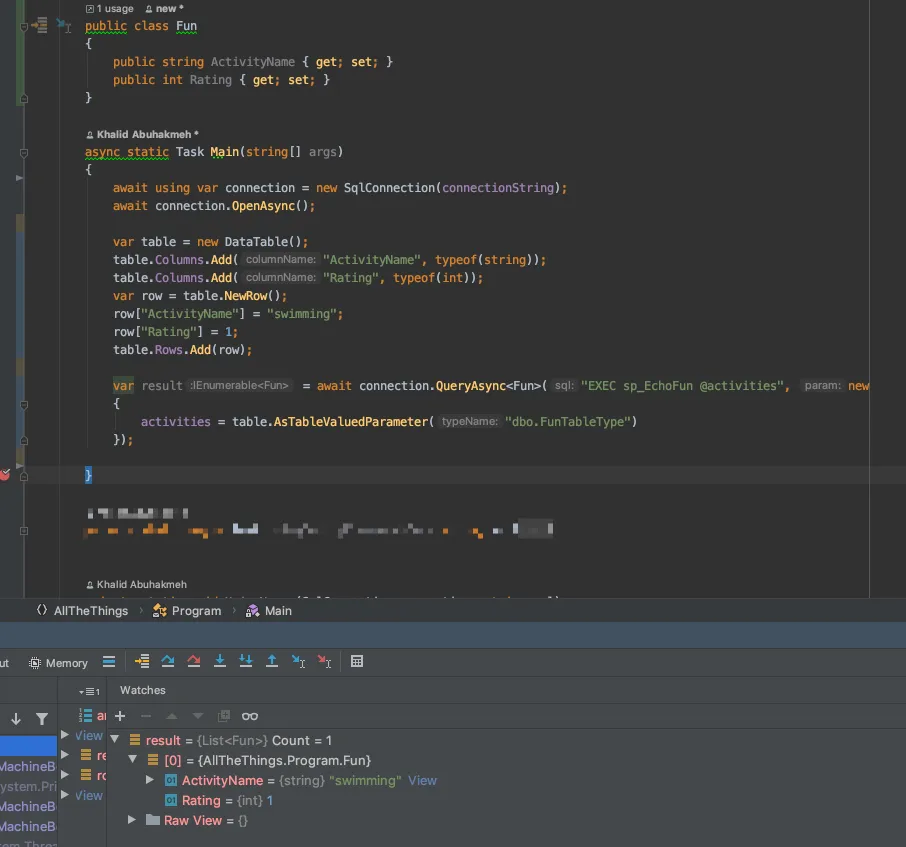Fold the anonymous object block below QueryAsync
The width and height of the screenshot is (906, 847).
click(x=24, y=405)
